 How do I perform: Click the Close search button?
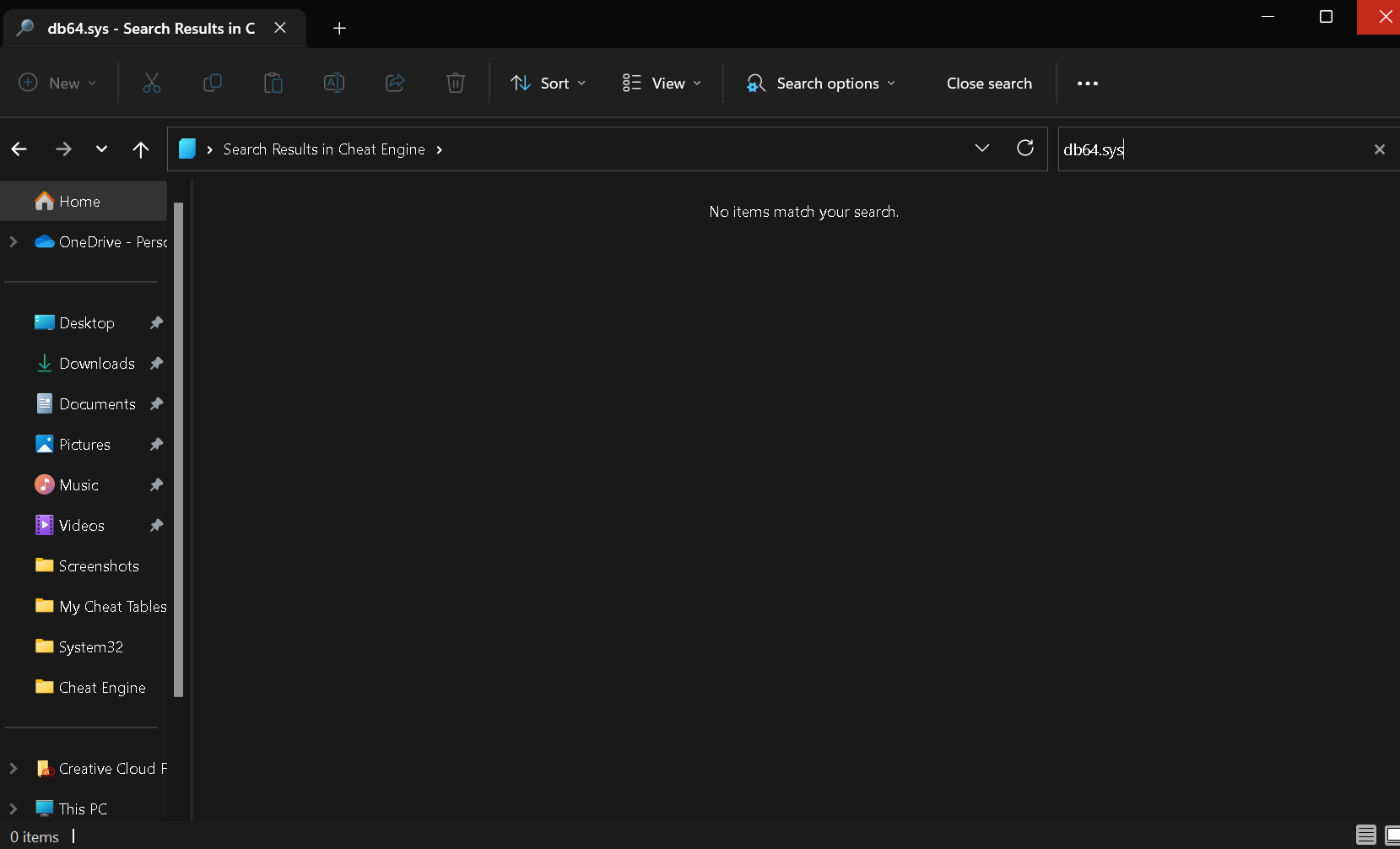(988, 83)
